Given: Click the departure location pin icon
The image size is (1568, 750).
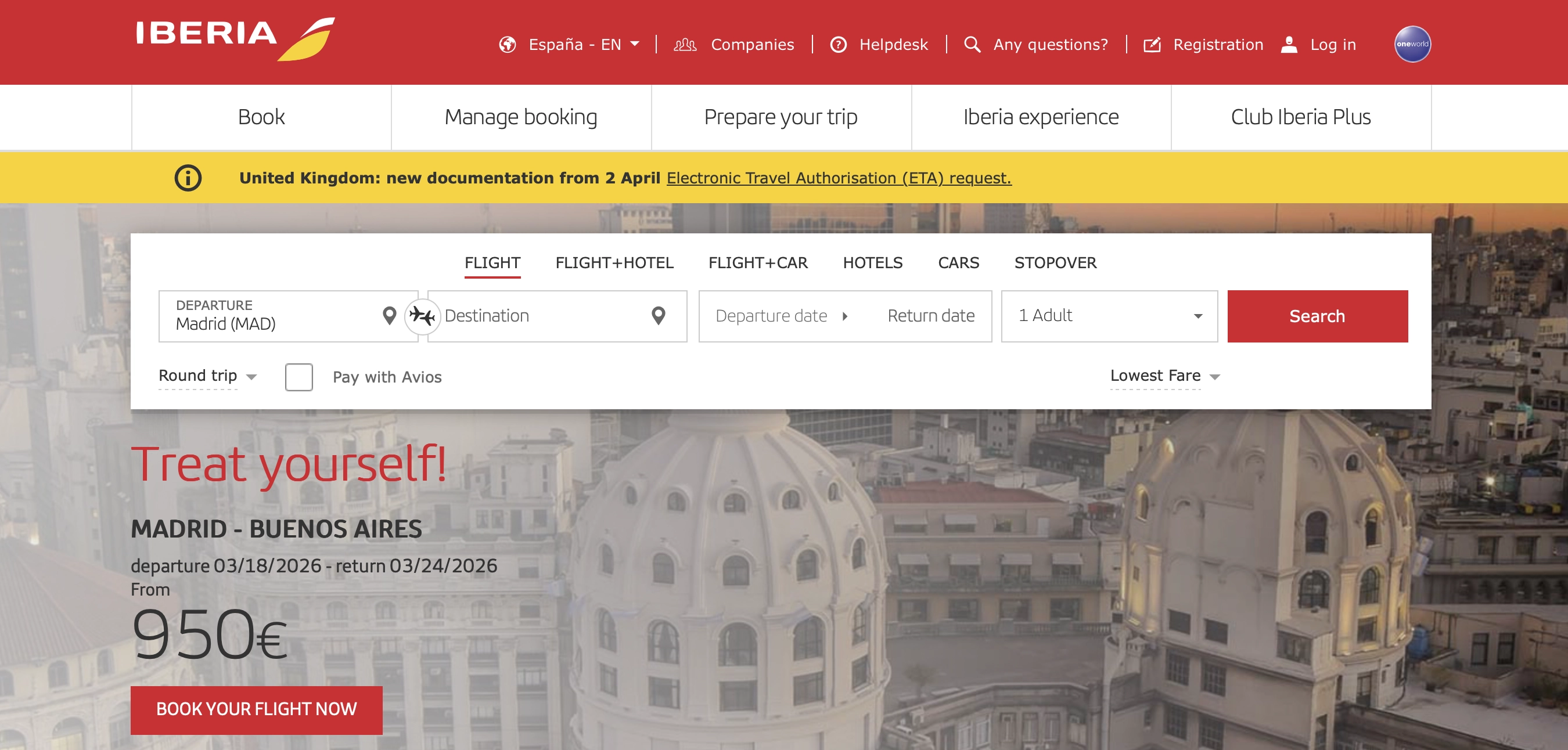Looking at the screenshot, I should coord(389,316).
